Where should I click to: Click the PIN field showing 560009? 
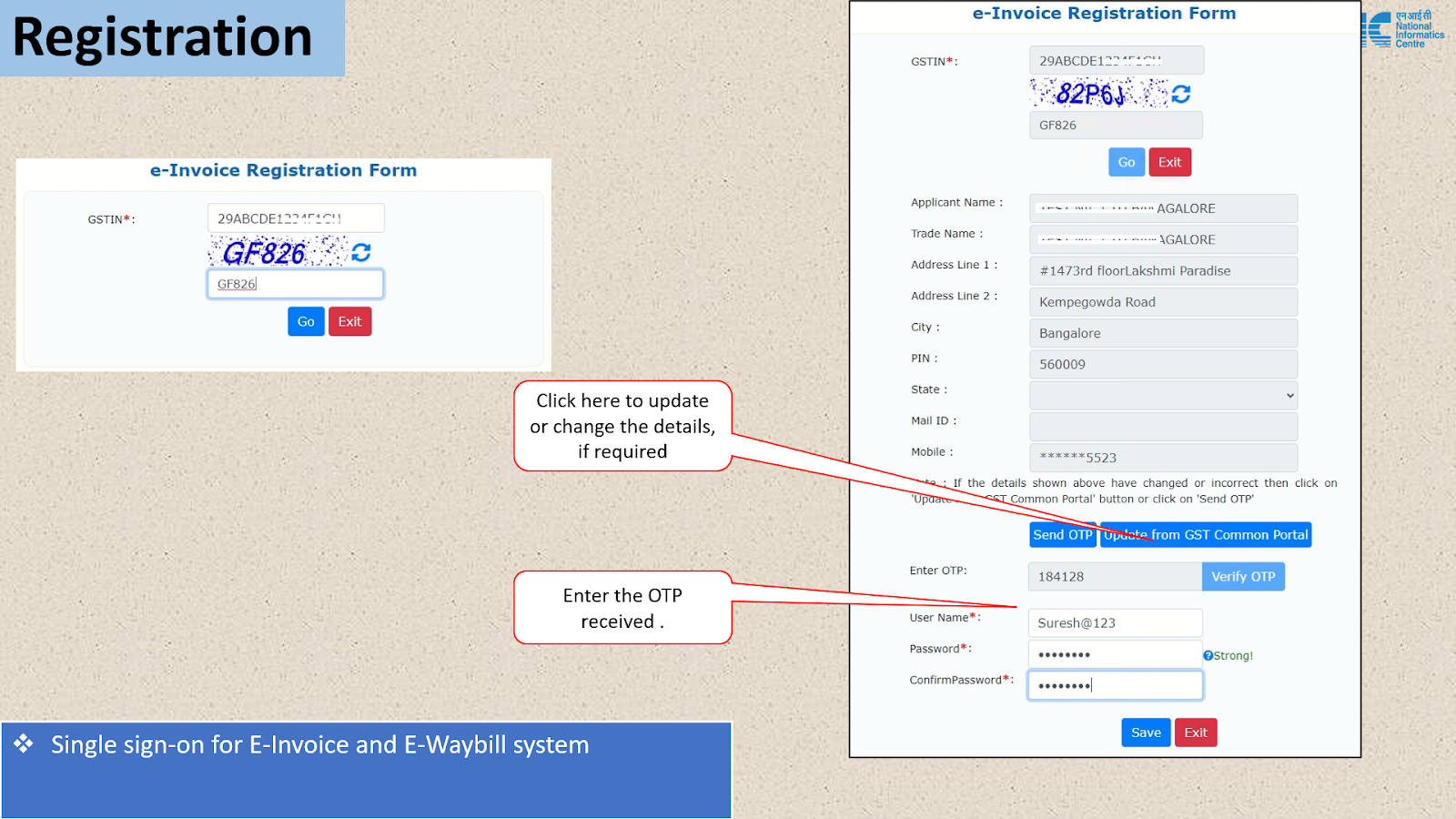(1162, 364)
